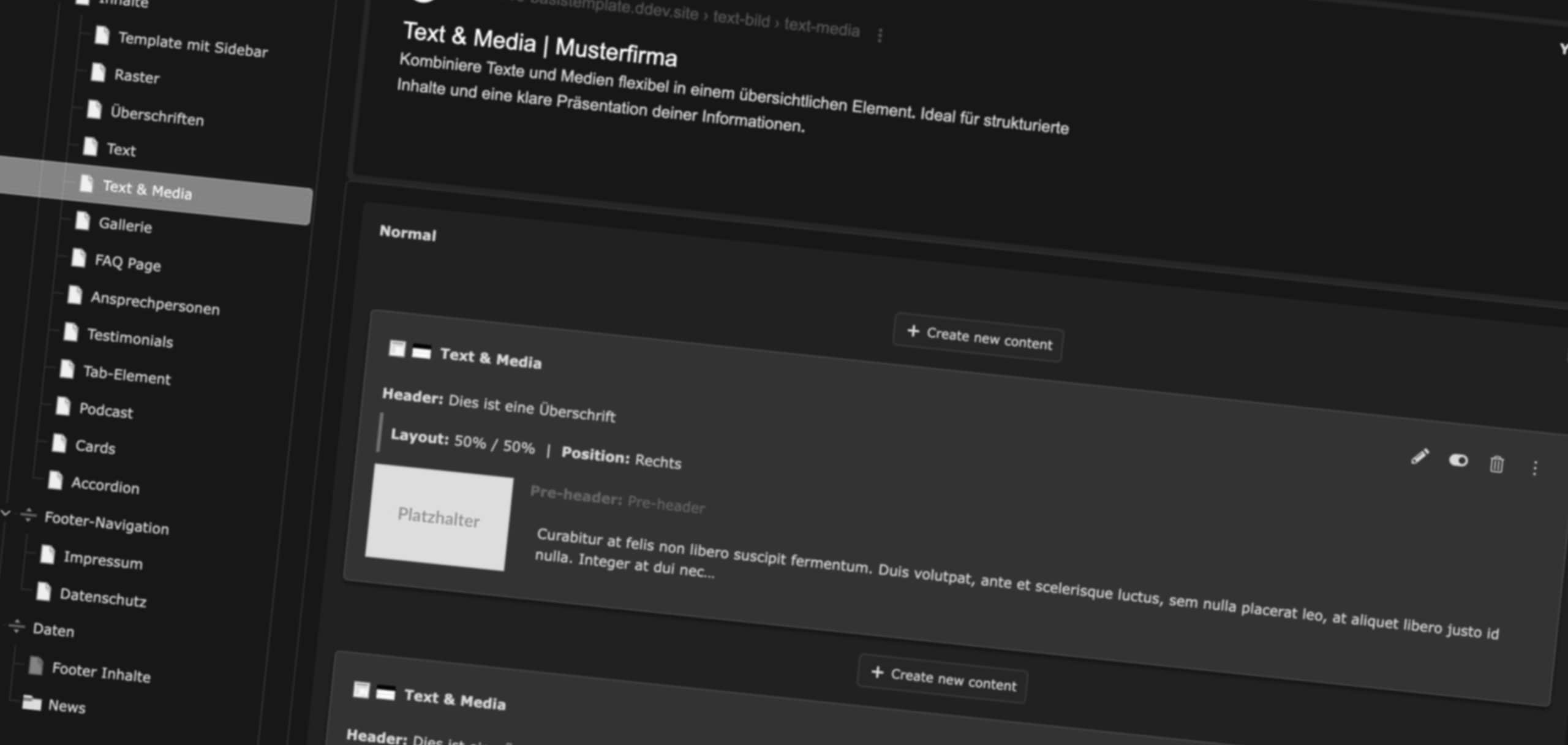The image size is (1568, 745).
Task: Open the FAQ Page tree item
Action: click(x=127, y=263)
